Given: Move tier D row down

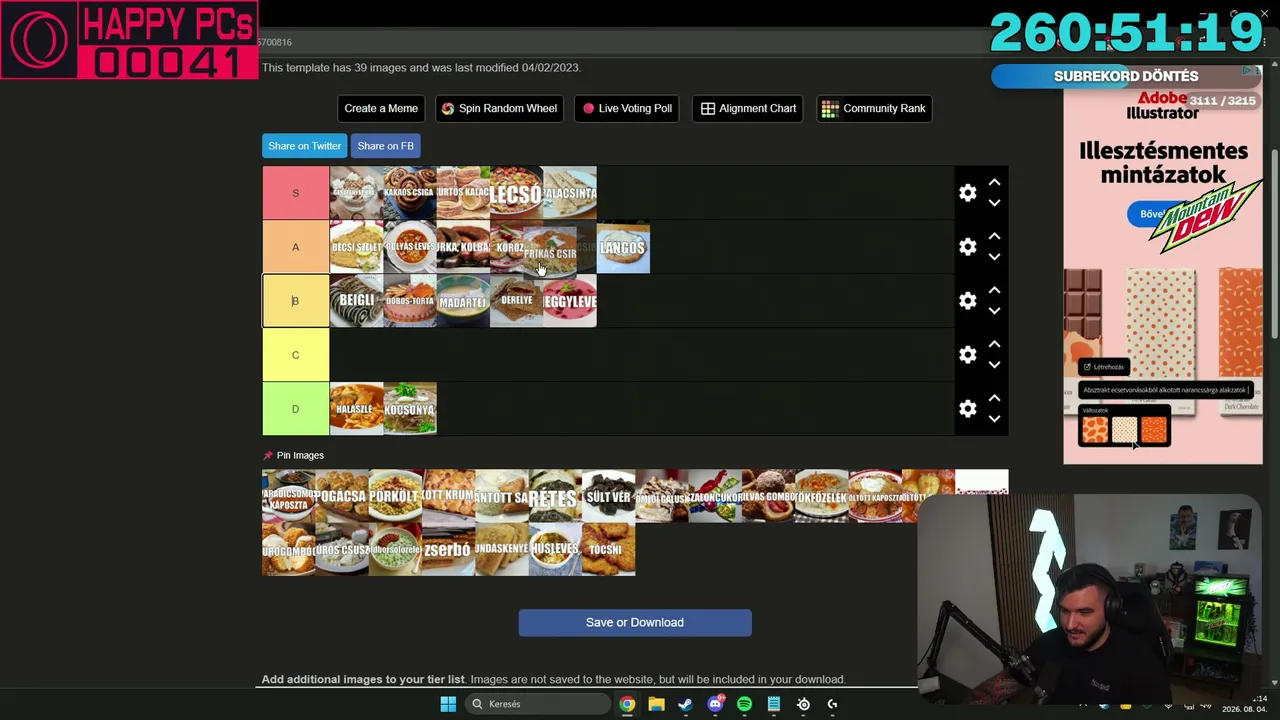Looking at the screenshot, I should (x=994, y=419).
